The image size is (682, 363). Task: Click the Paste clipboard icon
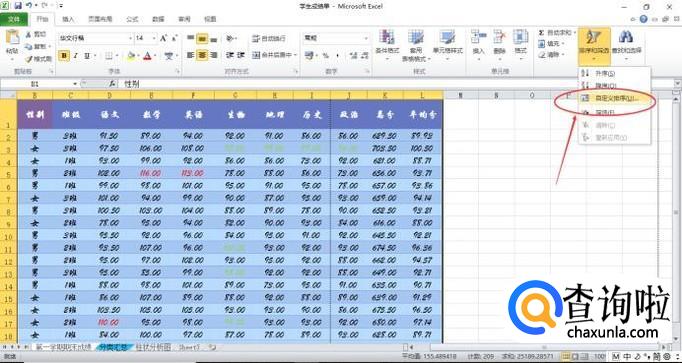pyautogui.click(x=12, y=37)
